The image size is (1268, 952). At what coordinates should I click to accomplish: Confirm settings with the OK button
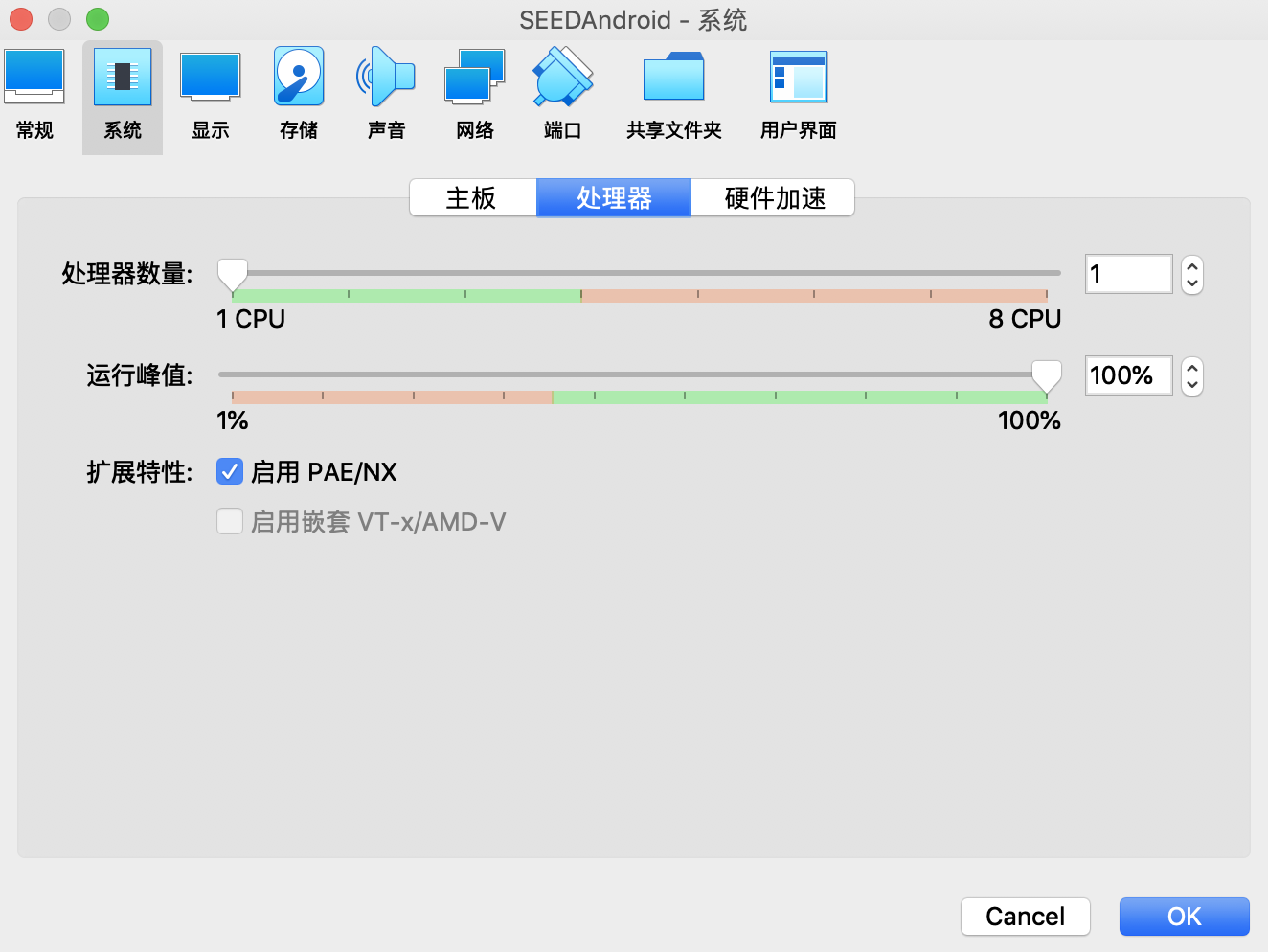pyautogui.click(x=1185, y=917)
